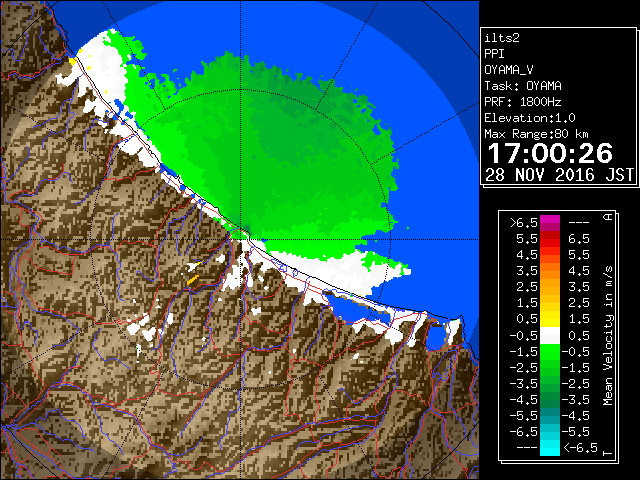Click the 'Elevation:1.0' line

tap(530, 118)
